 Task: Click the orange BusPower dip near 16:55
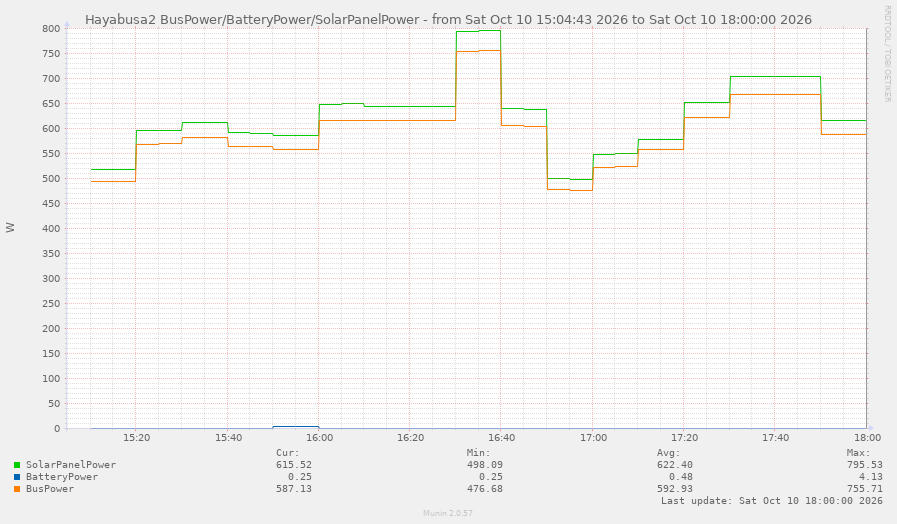570,190
